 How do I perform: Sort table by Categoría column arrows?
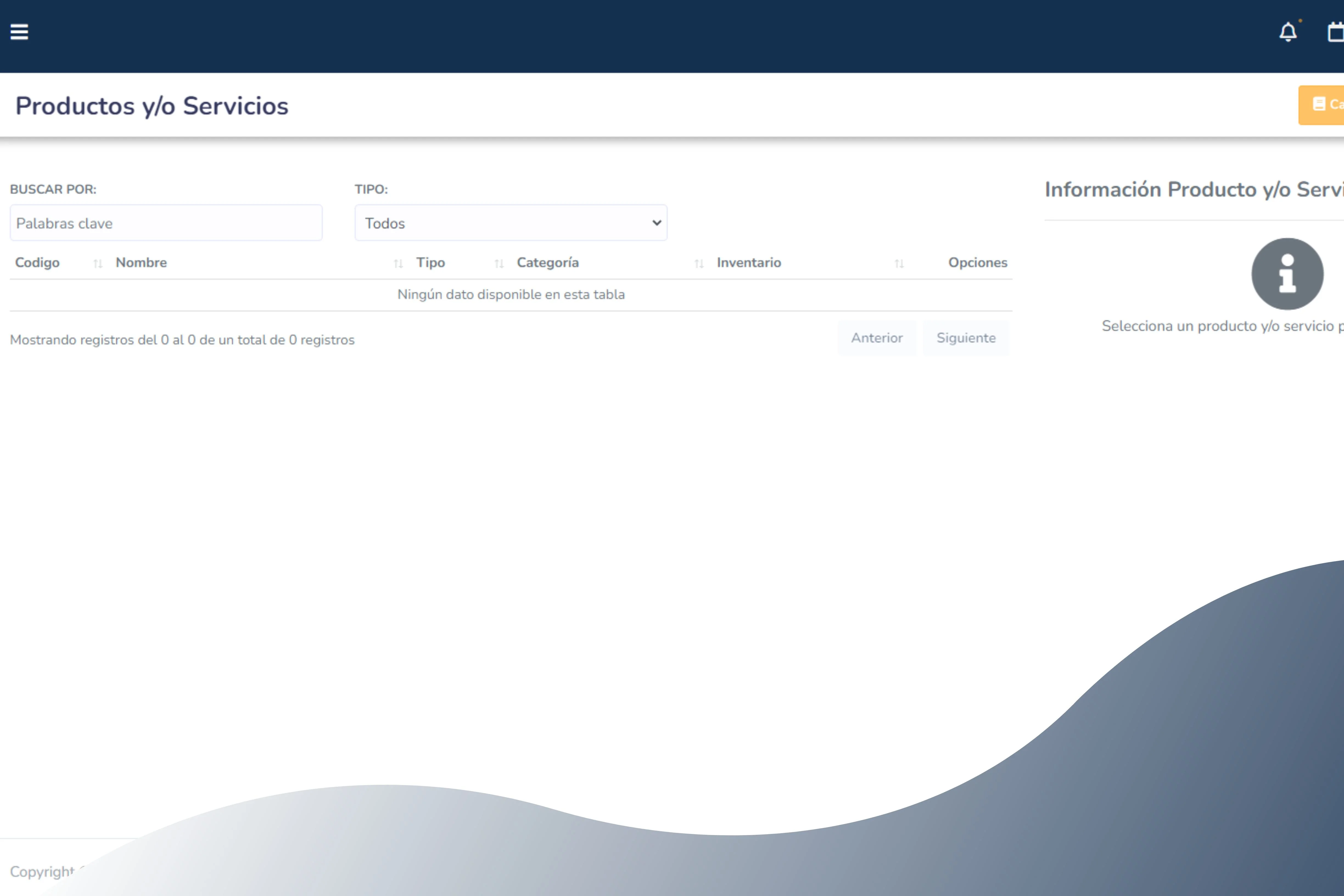pos(698,264)
